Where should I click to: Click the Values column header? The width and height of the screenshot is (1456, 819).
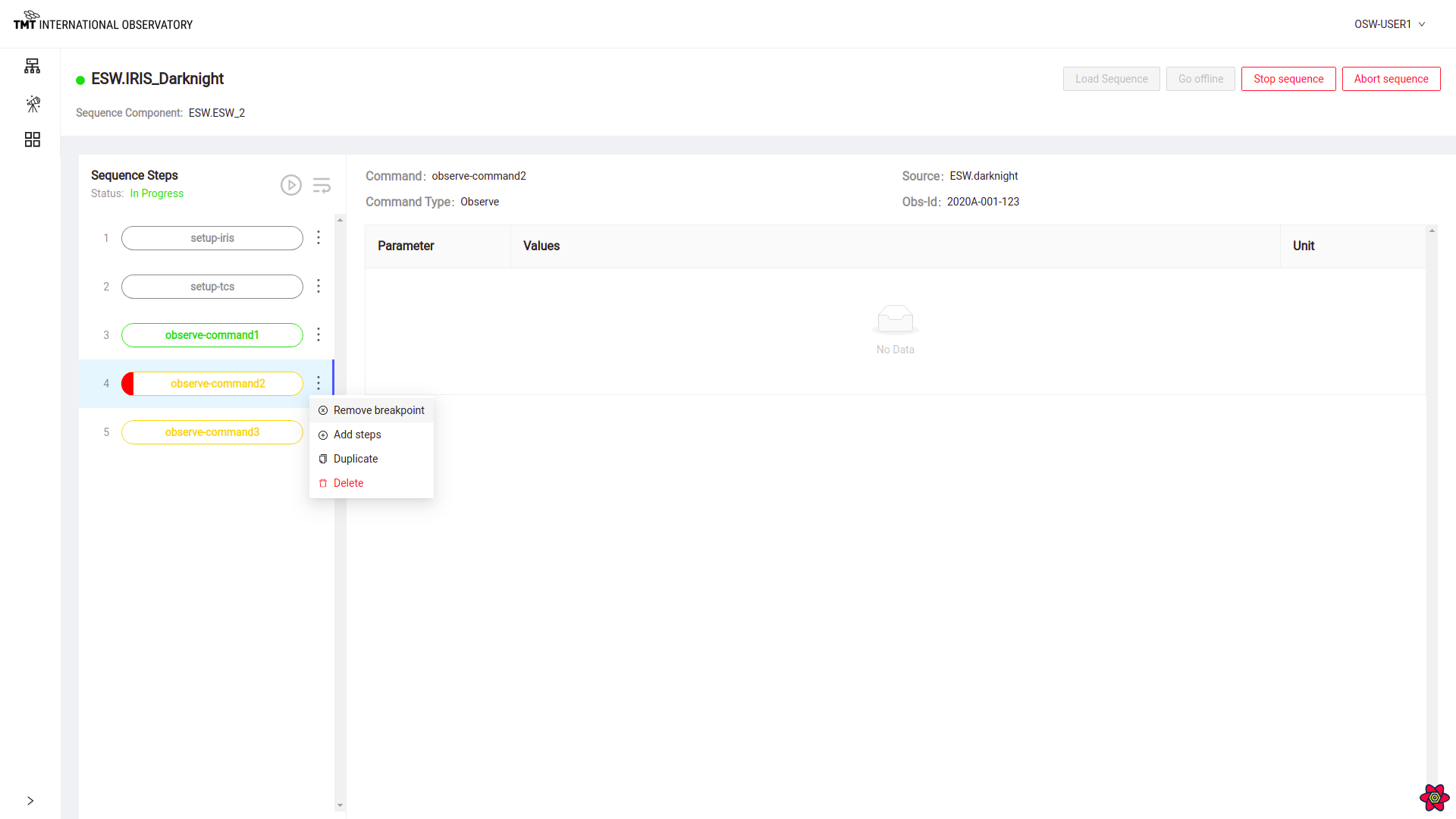(x=896, y=246)
